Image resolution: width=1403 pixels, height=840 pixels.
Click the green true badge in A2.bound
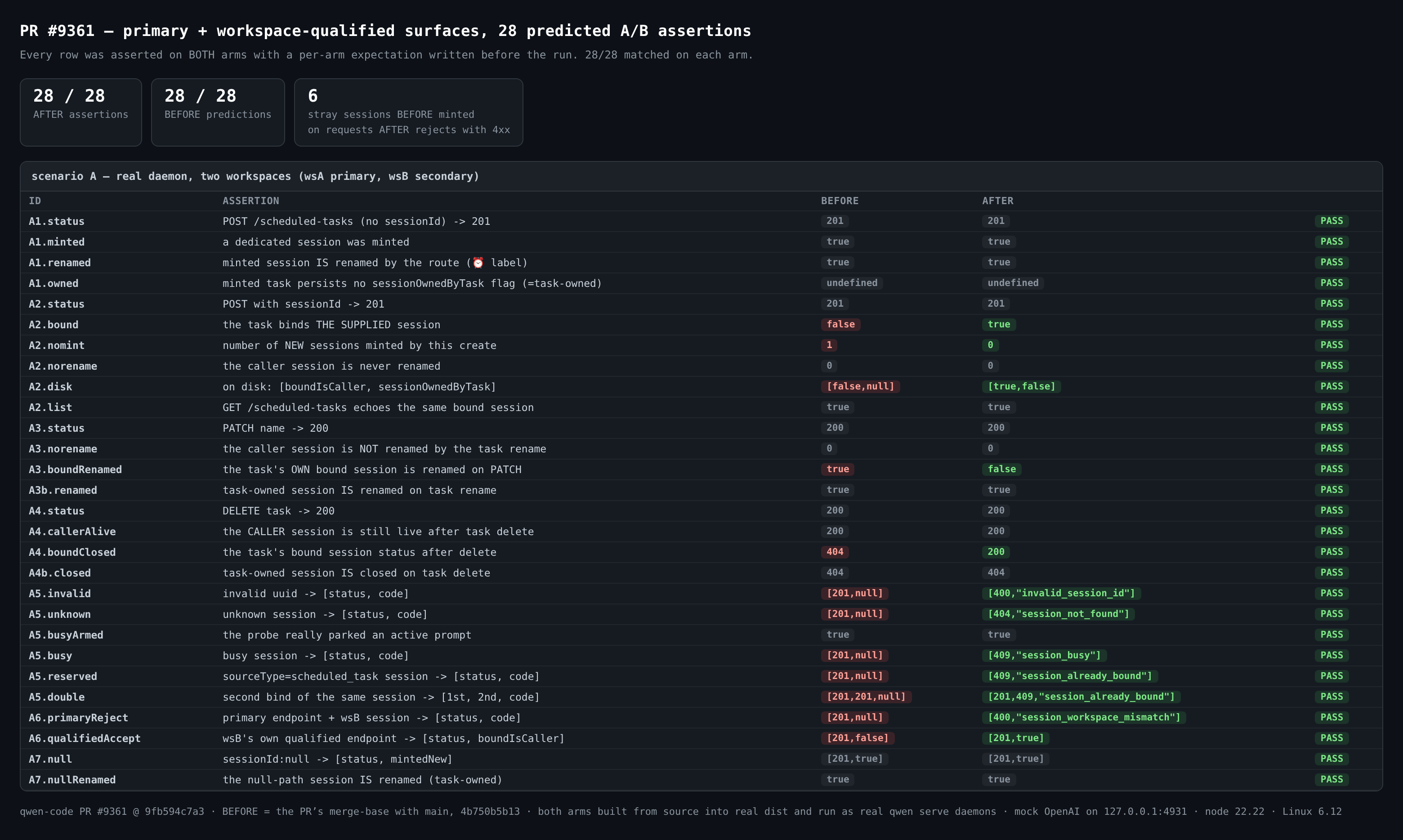999,324
